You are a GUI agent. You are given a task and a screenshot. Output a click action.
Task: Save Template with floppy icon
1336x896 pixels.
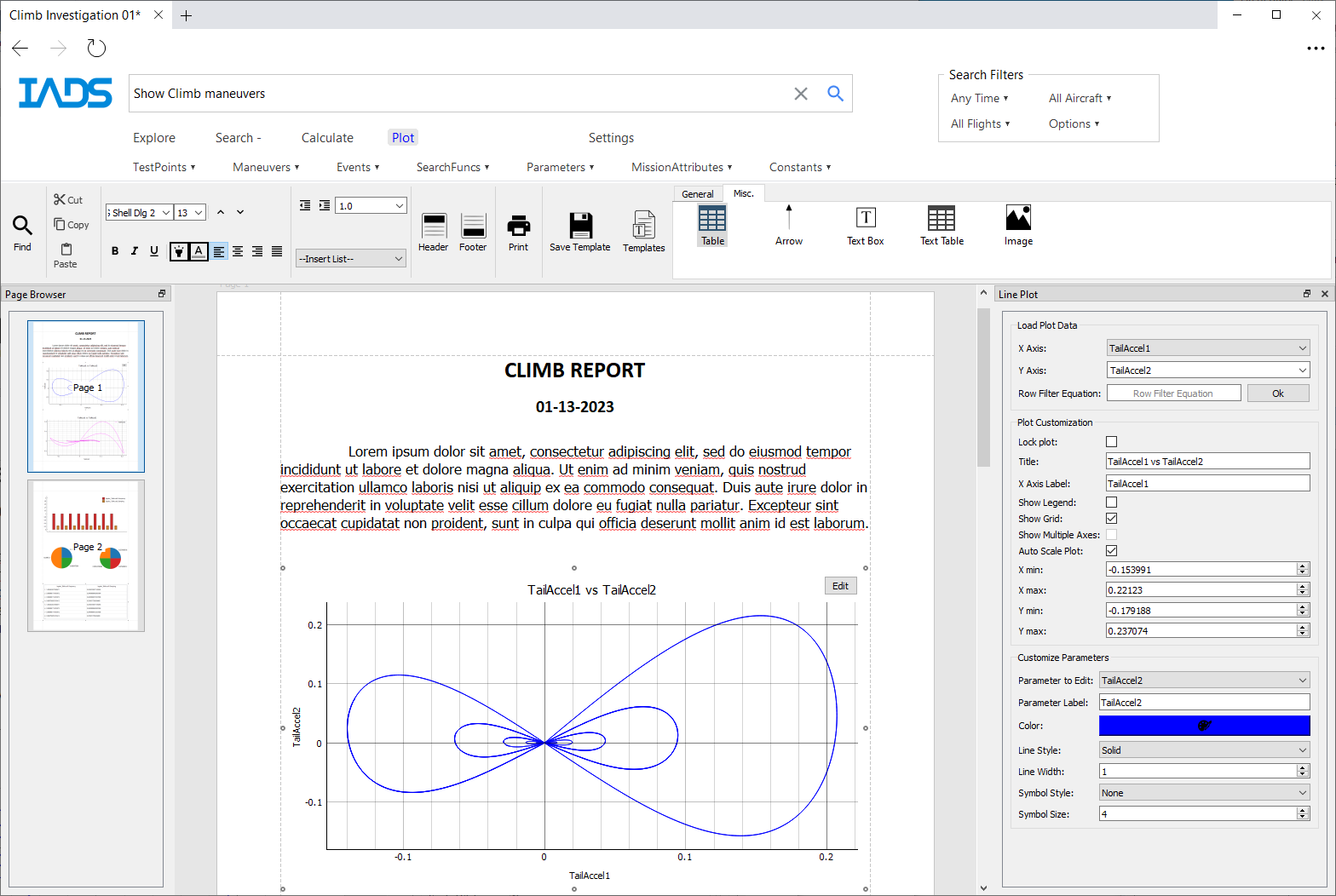tap(580, 233)
